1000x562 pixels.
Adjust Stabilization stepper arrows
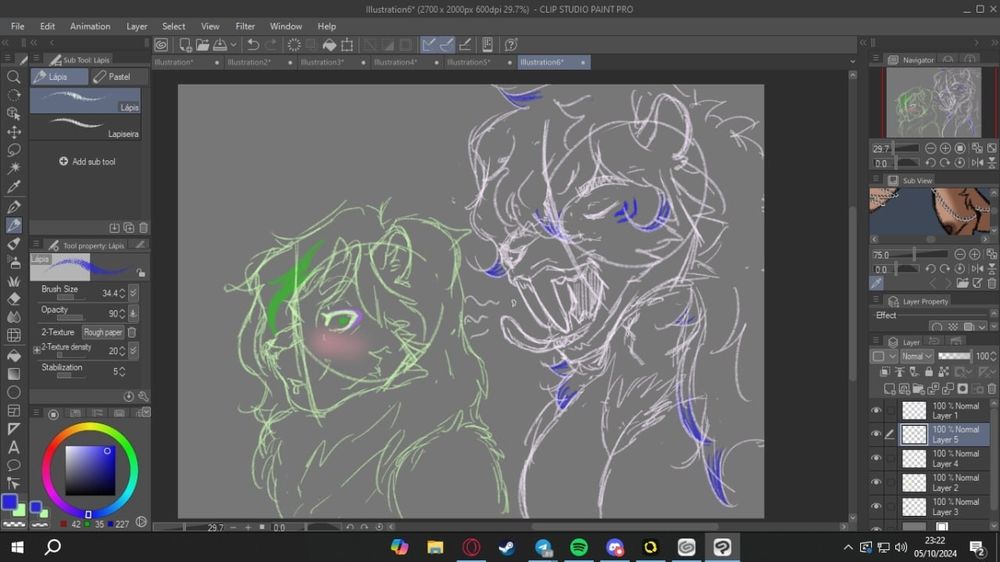coord(122,371)
